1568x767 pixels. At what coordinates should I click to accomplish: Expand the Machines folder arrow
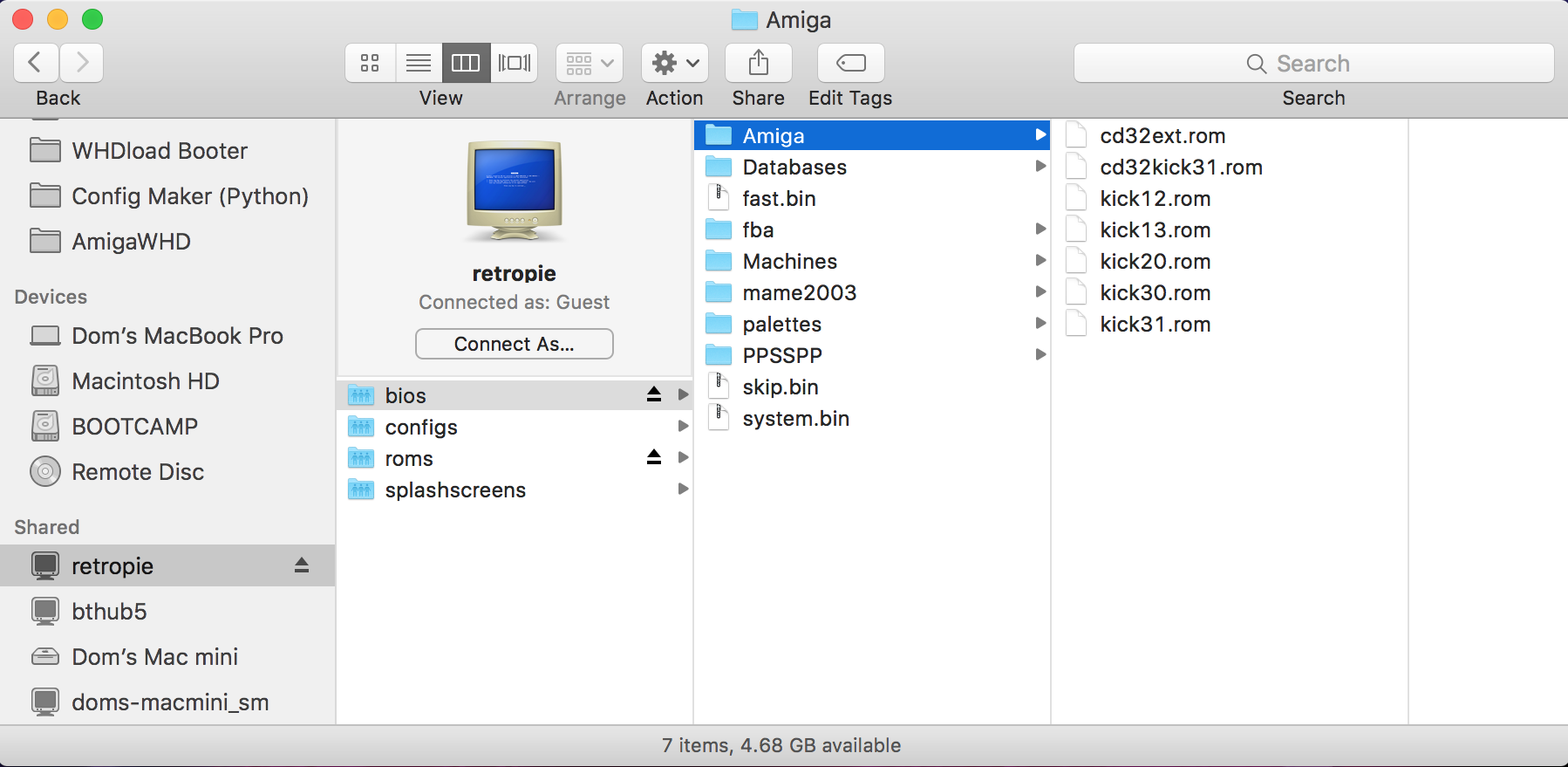pos(1040,260)
